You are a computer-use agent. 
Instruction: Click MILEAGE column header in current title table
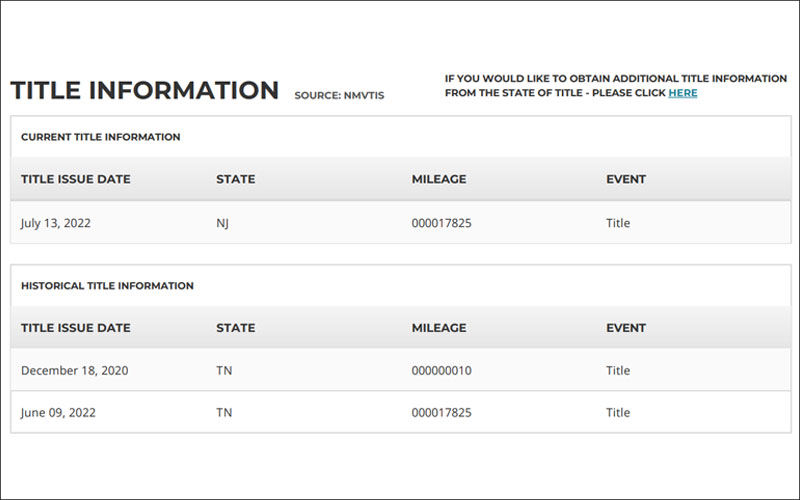click(439, 179)
